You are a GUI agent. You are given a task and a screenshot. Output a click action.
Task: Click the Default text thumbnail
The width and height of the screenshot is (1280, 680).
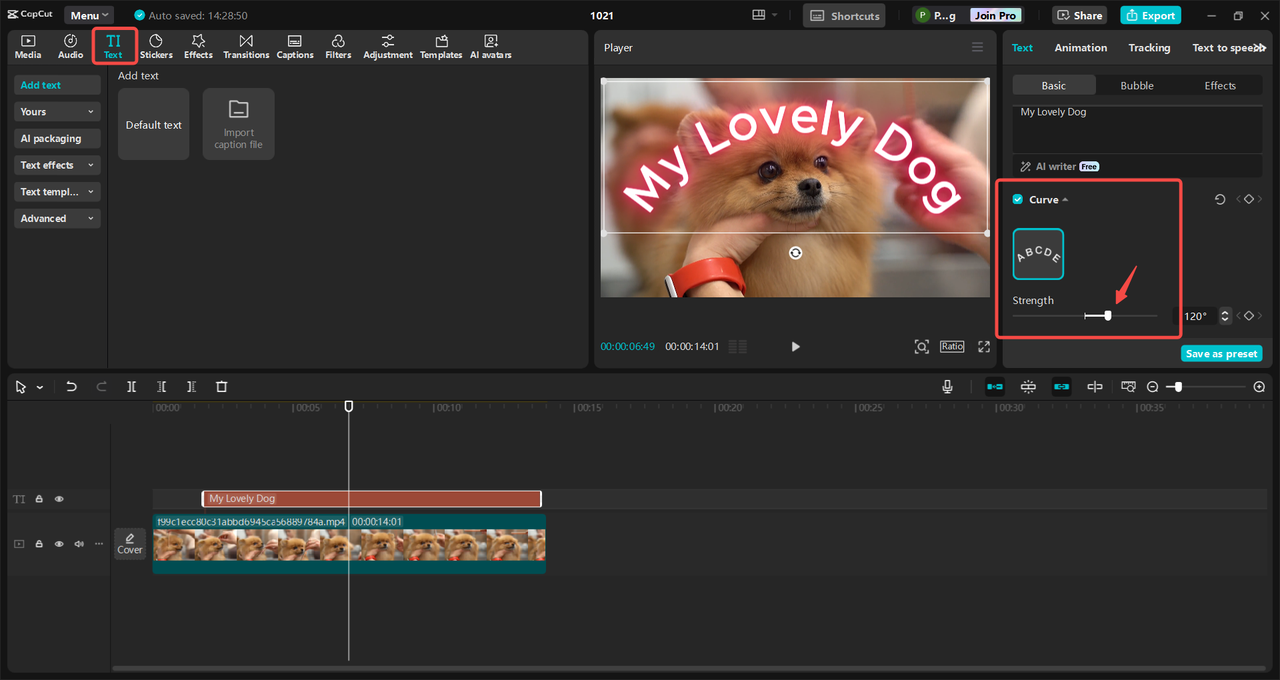(153, 124)
